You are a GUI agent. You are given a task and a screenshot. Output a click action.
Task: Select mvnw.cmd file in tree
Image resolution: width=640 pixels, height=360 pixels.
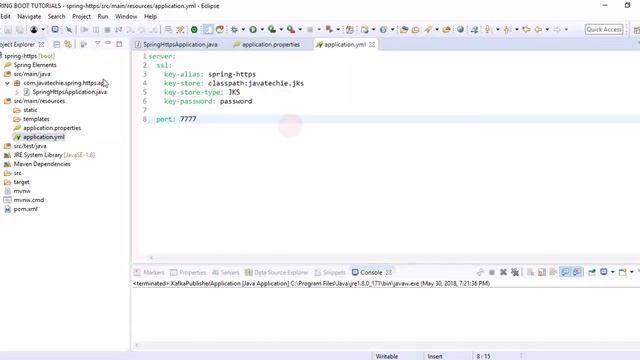tap(29, 200)
